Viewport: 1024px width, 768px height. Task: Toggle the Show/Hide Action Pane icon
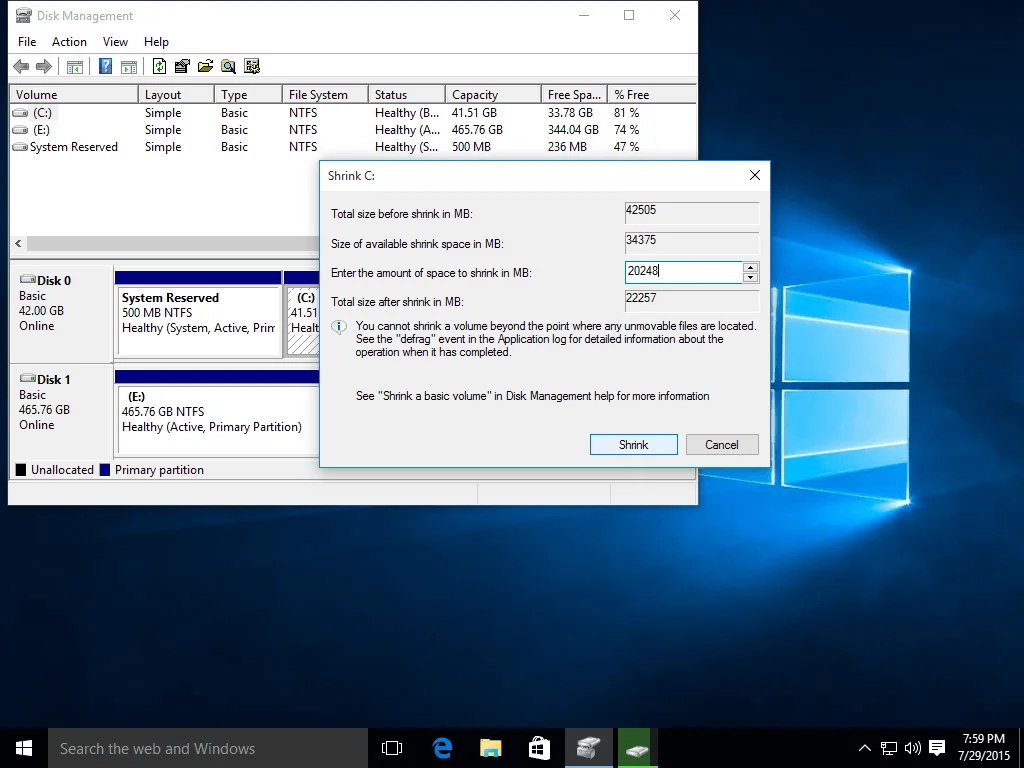(x=128, y=66)
